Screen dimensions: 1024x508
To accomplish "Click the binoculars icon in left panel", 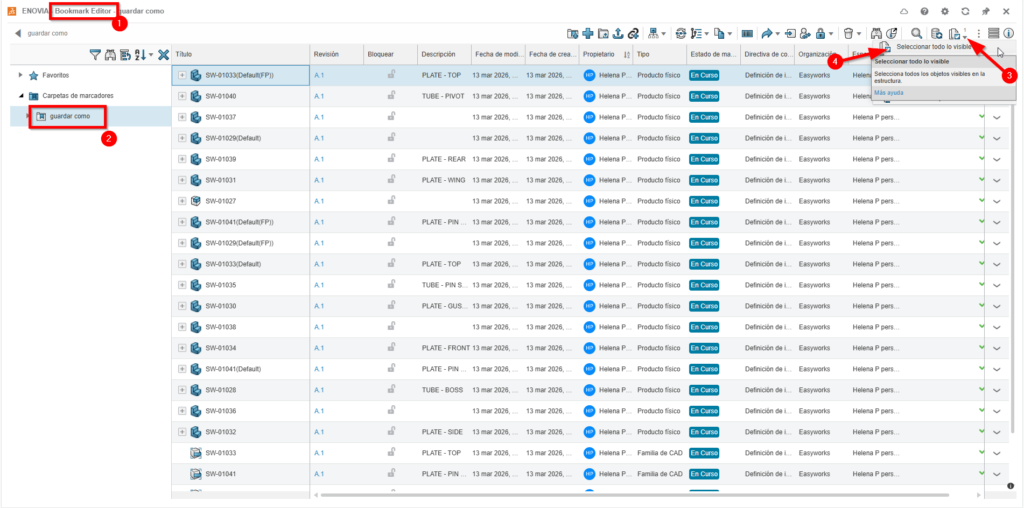I will click(110, 56).
